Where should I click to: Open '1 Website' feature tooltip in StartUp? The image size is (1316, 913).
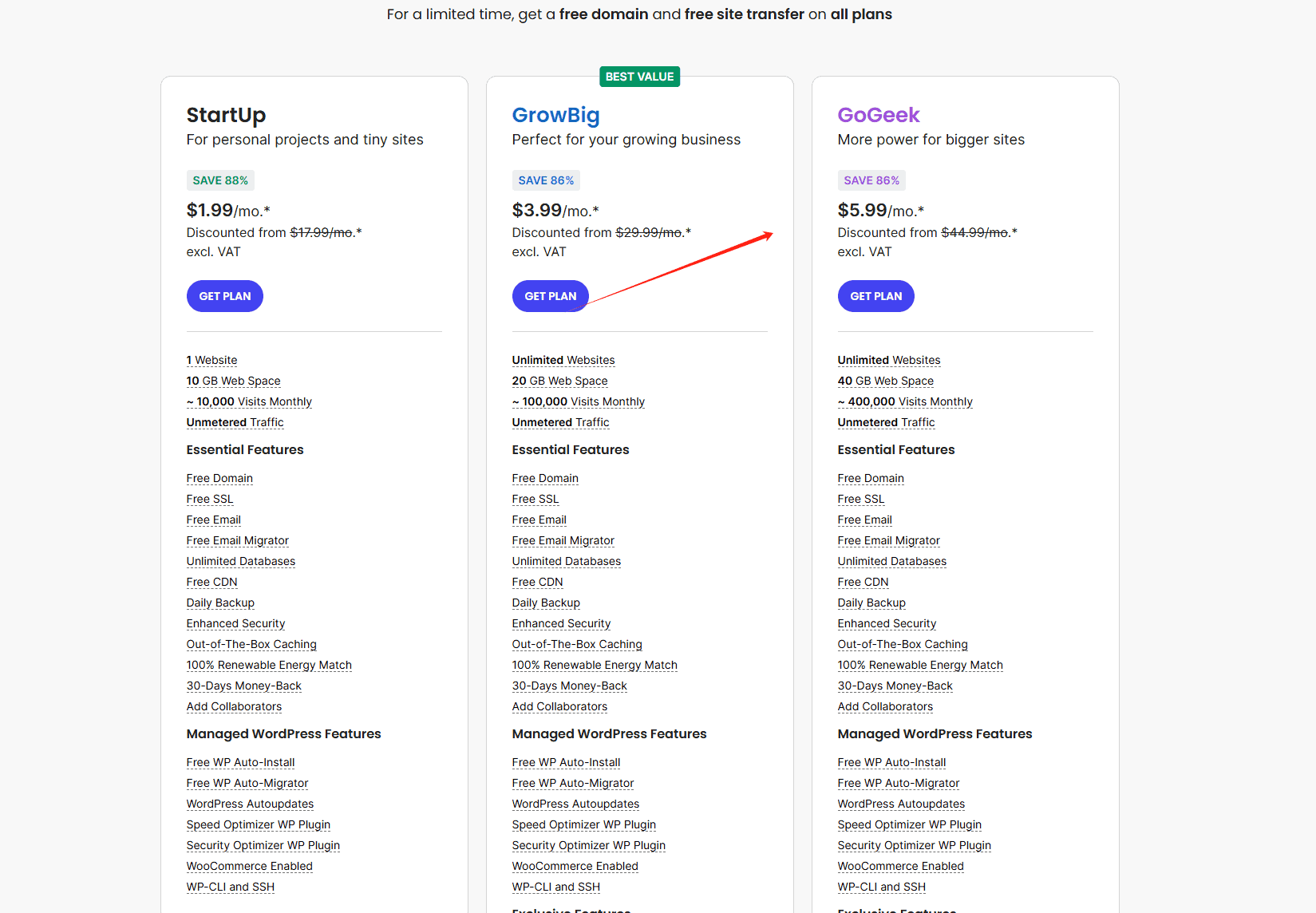click(x=212, y=360)
